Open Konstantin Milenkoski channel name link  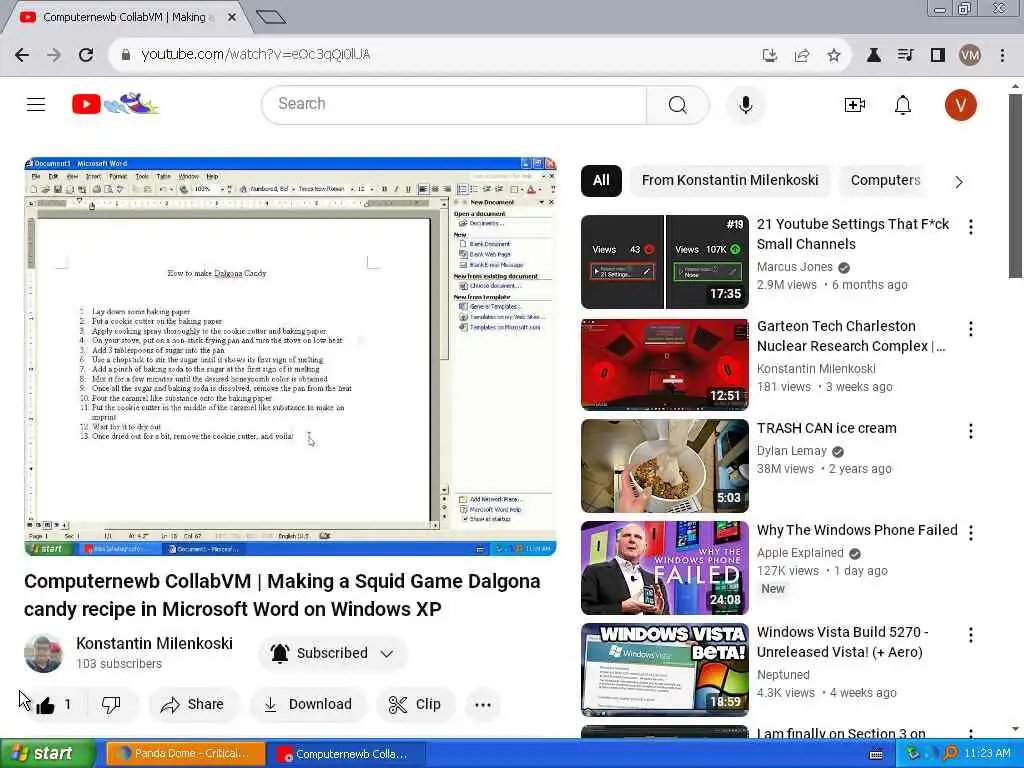tap(154, 643)
